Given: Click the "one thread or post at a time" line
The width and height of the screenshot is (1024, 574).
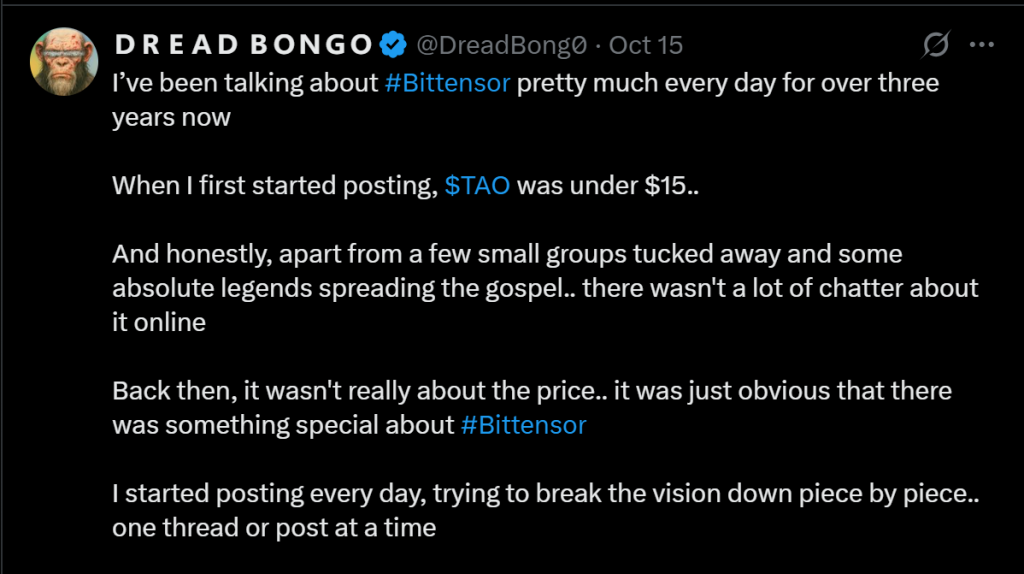Looking at the screenshot, I should [x=273, y=527].
